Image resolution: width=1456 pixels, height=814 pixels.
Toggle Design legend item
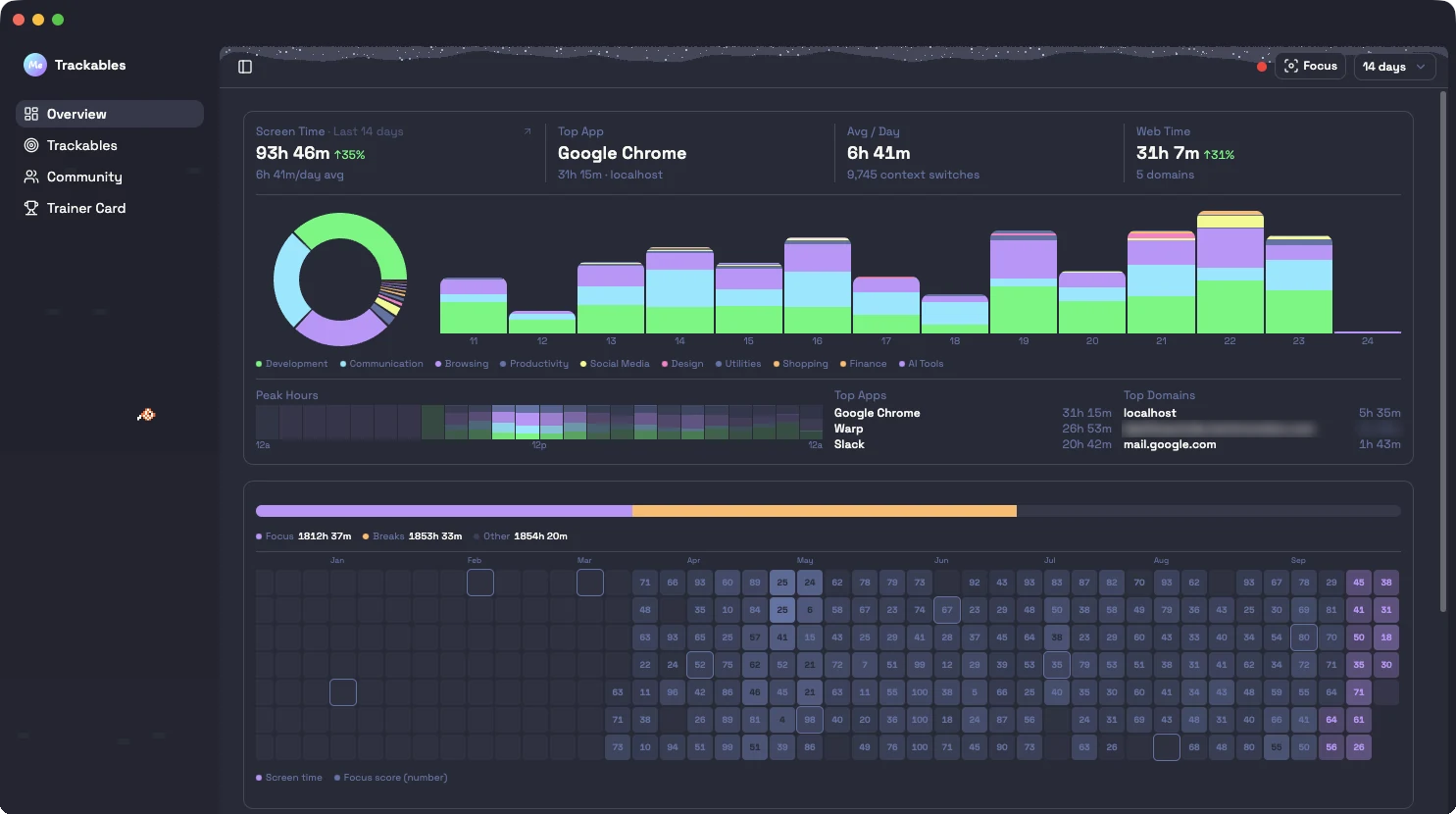pos(682,364)
